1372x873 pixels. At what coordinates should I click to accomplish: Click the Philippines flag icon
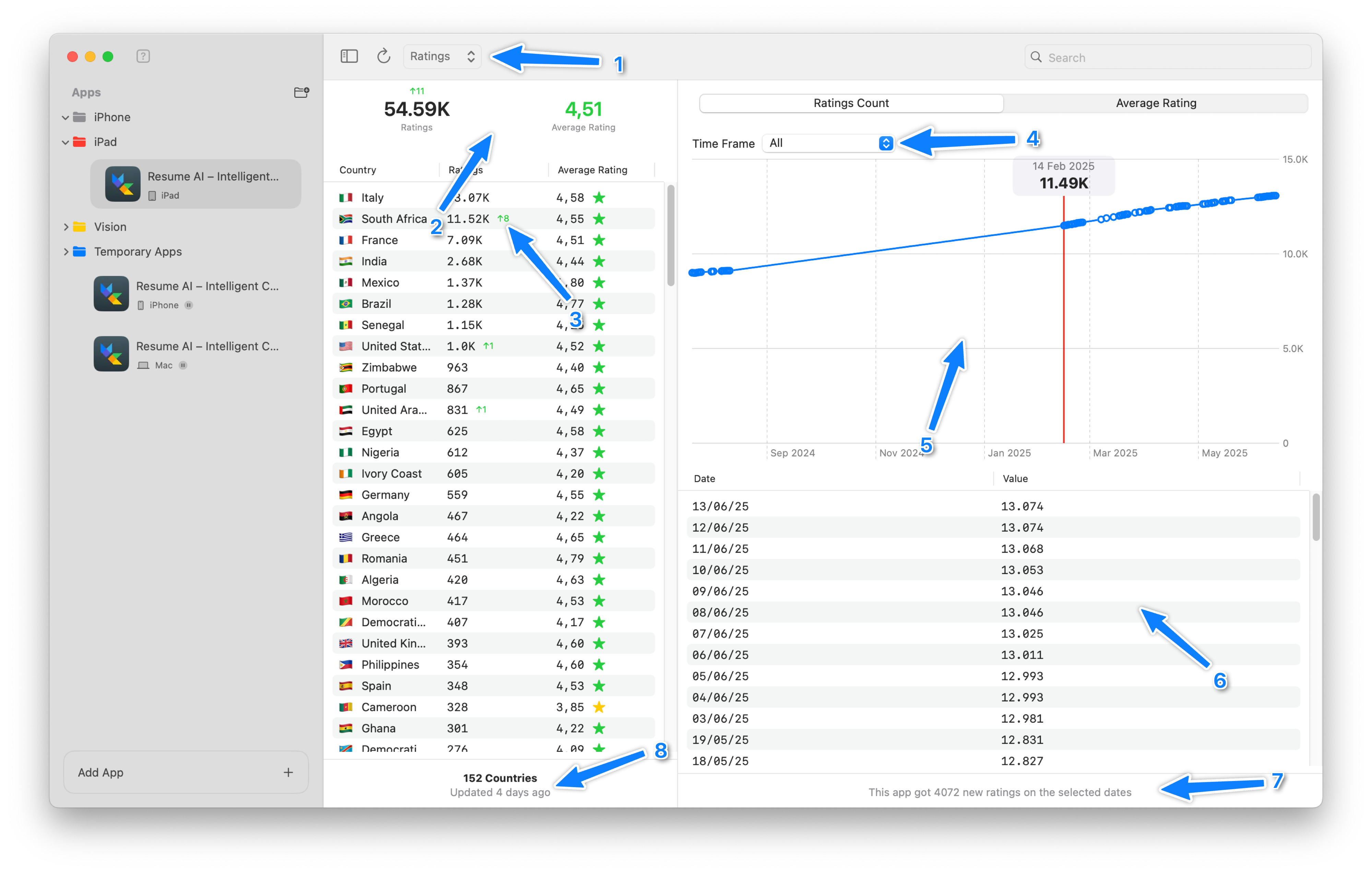[x=345, y=665]
